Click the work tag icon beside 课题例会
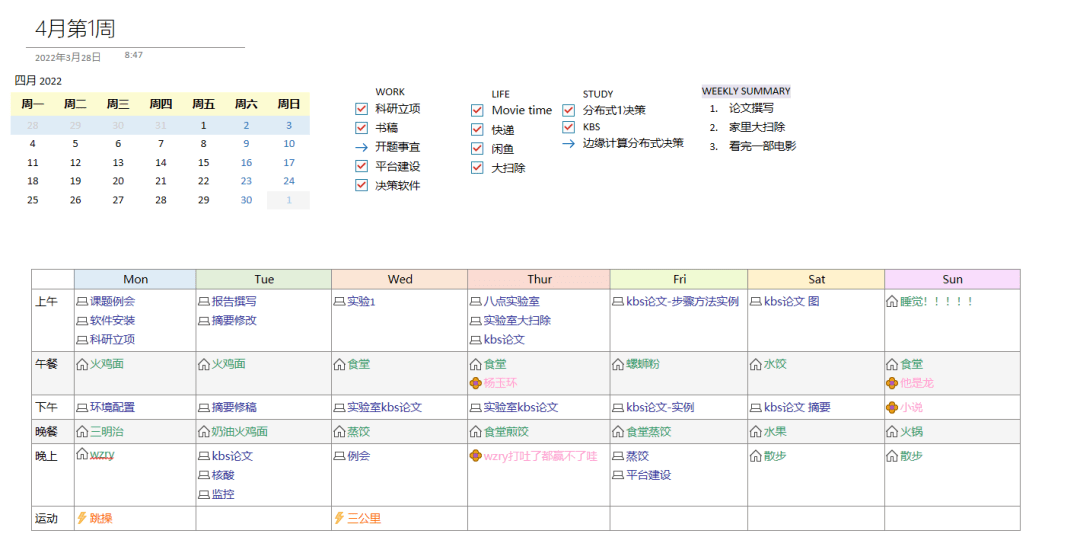The height and width of the screenshot is (553, 1080). click(82, 301)
